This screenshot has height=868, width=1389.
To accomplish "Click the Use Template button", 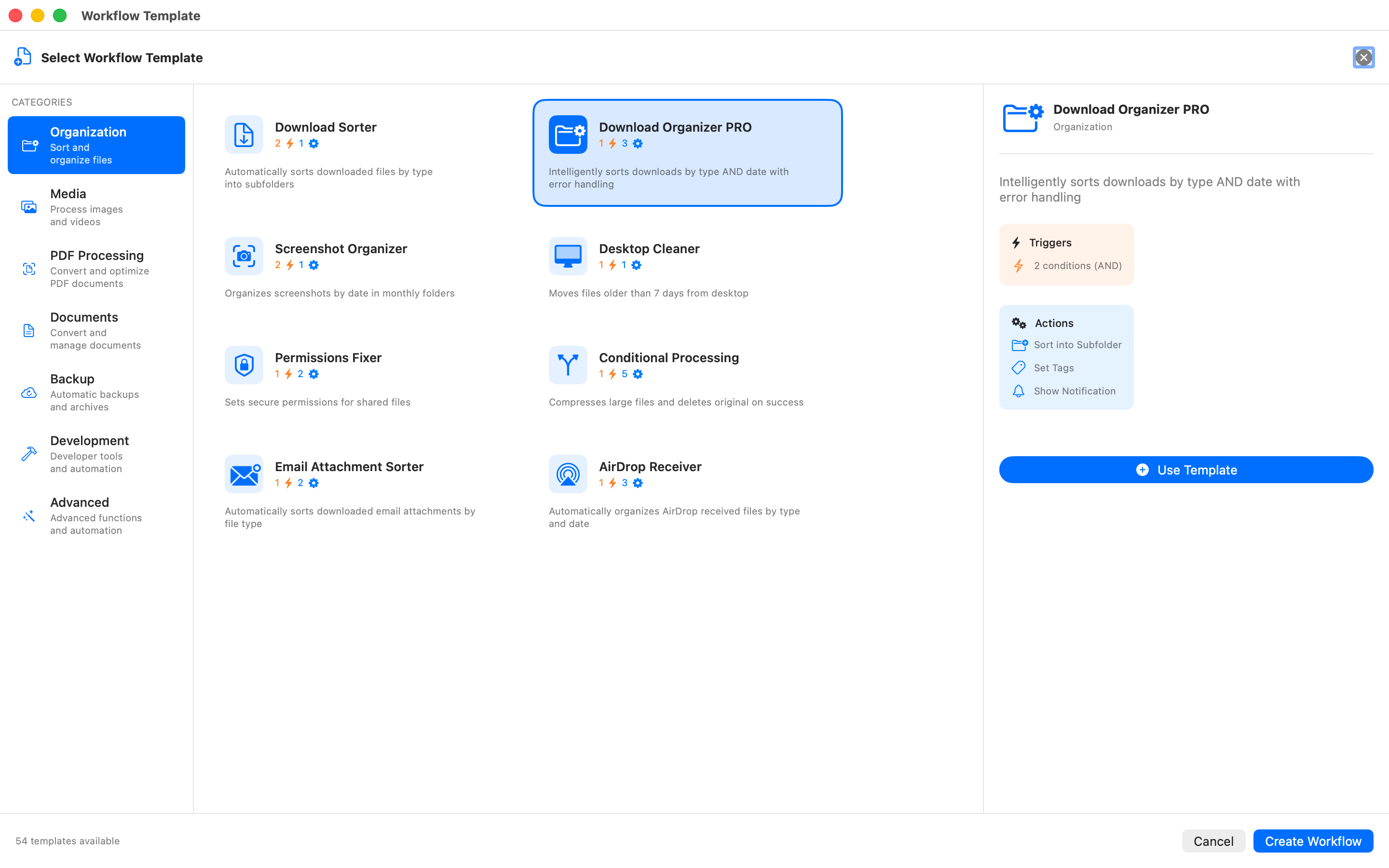I will (1186, 470).
